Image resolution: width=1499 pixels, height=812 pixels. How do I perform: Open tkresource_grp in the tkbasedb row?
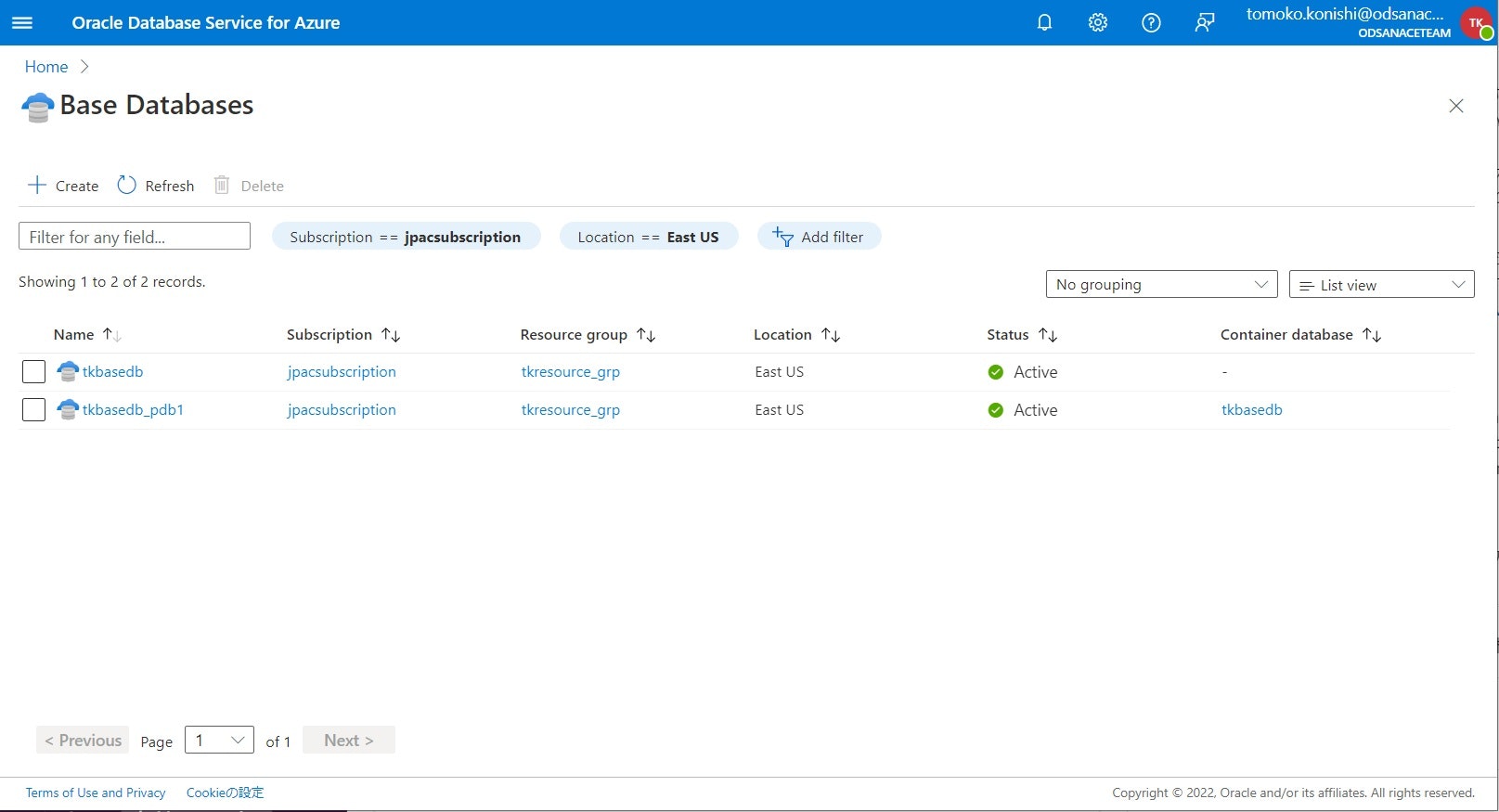[x=571, y=372]
